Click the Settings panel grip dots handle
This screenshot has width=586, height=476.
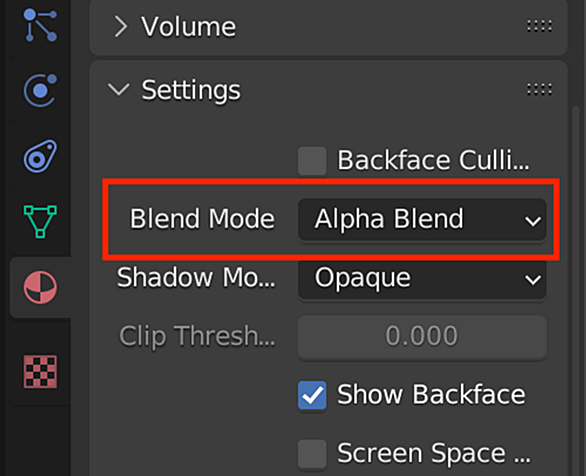(539, 90)
